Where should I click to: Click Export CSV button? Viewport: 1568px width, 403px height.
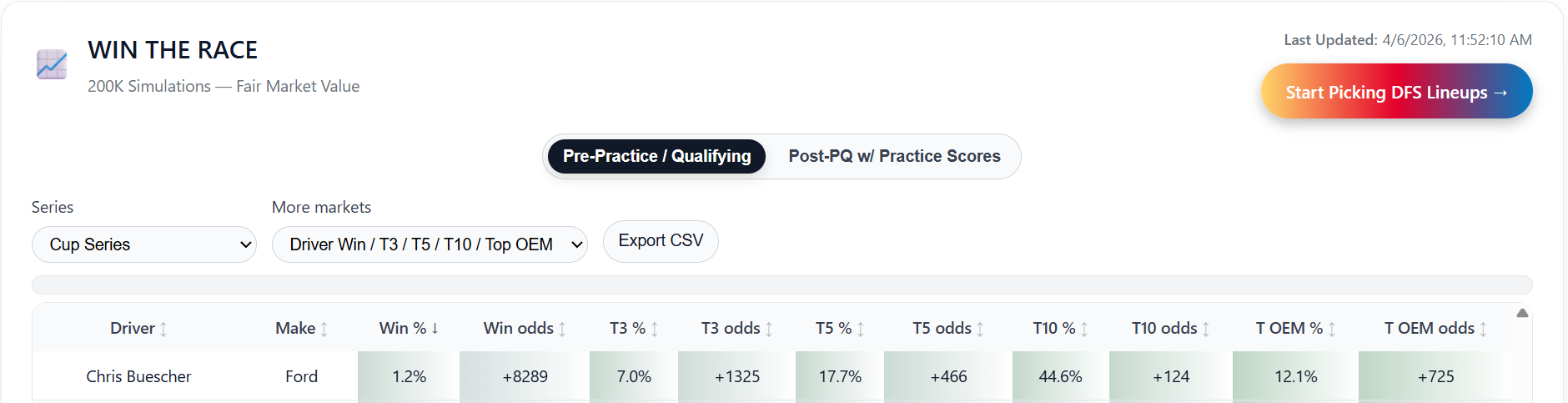(661, 241)
